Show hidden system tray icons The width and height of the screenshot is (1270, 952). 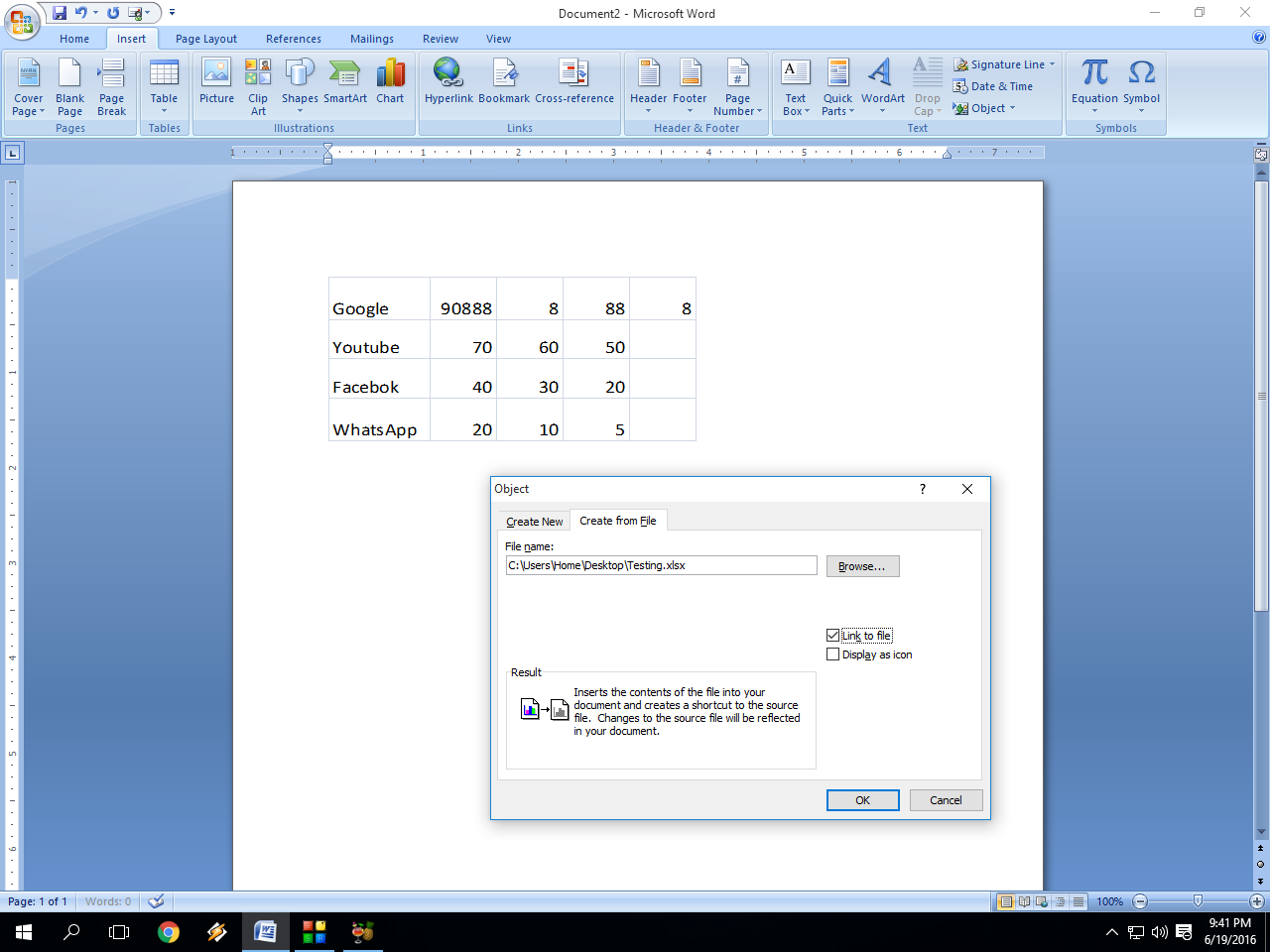1112,932
